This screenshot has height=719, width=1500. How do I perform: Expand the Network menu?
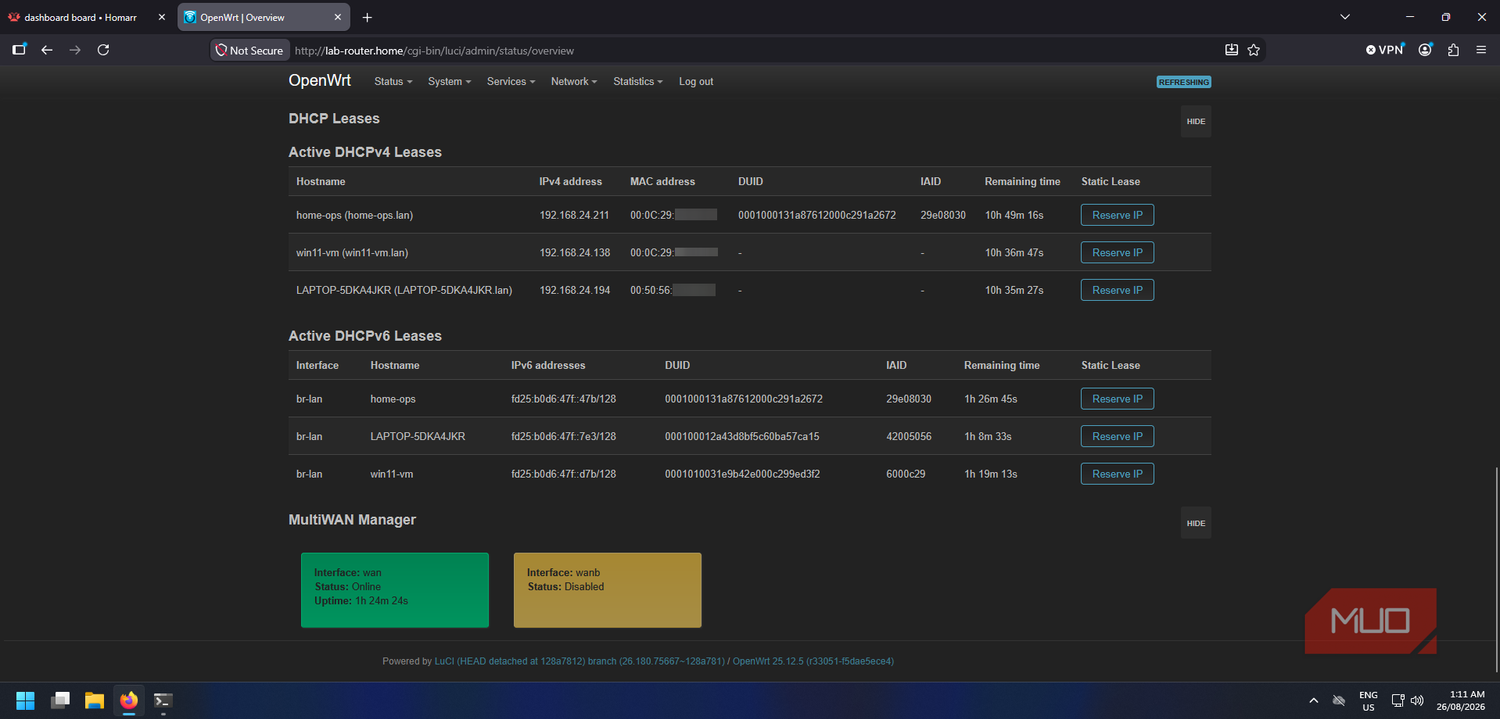click(x=574, y=82)
